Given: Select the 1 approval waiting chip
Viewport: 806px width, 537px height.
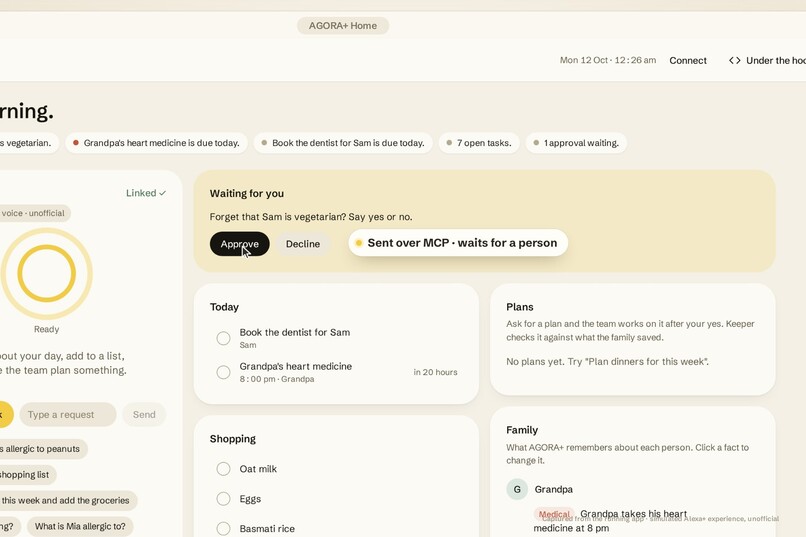Looking at the screenshot, I should coord(576,143).
